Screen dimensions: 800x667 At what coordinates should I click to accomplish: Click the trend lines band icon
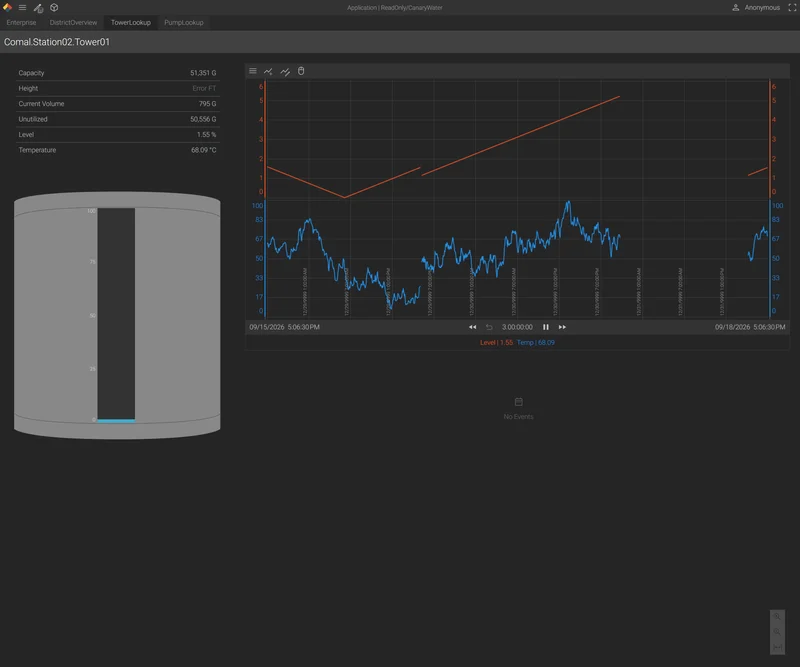[285, 71]
